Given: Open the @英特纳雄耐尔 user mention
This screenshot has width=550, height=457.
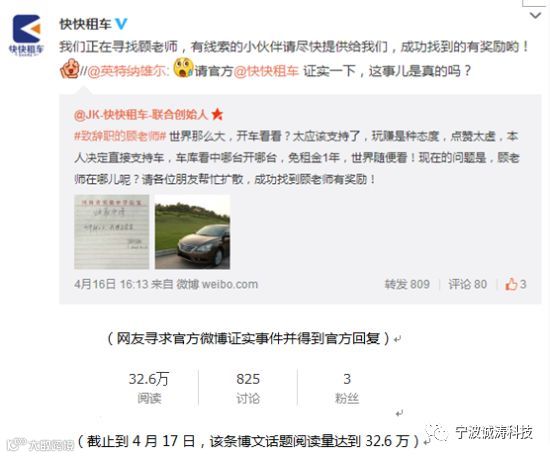Looking at the screenshot, I should pos(127,71).
